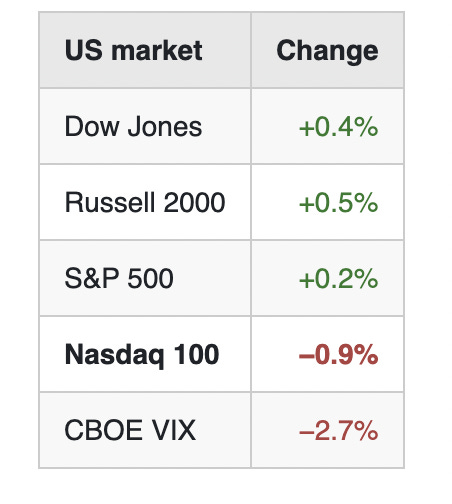Click the number '500' after S&P

coord(151,278)
